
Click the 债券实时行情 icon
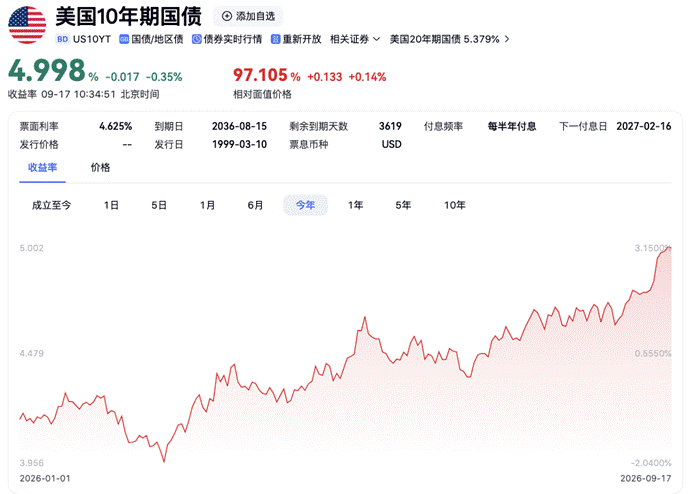tap(197, 39)
